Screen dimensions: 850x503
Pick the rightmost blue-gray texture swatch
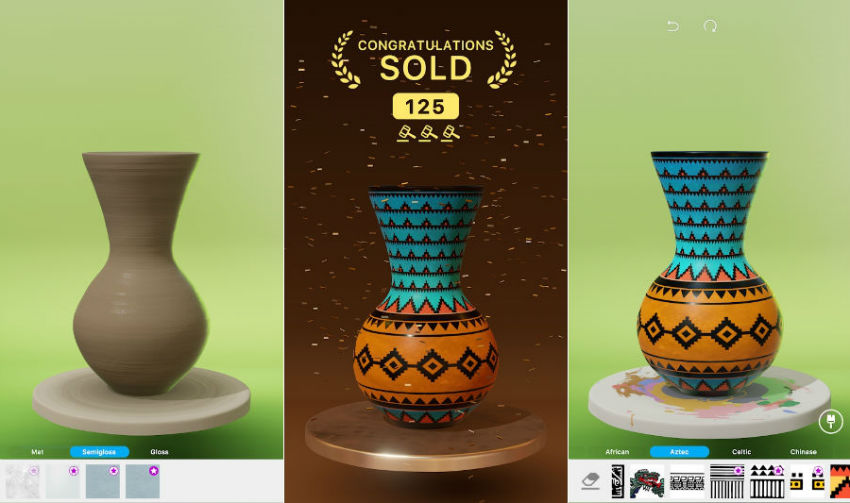tap(143, 481)
